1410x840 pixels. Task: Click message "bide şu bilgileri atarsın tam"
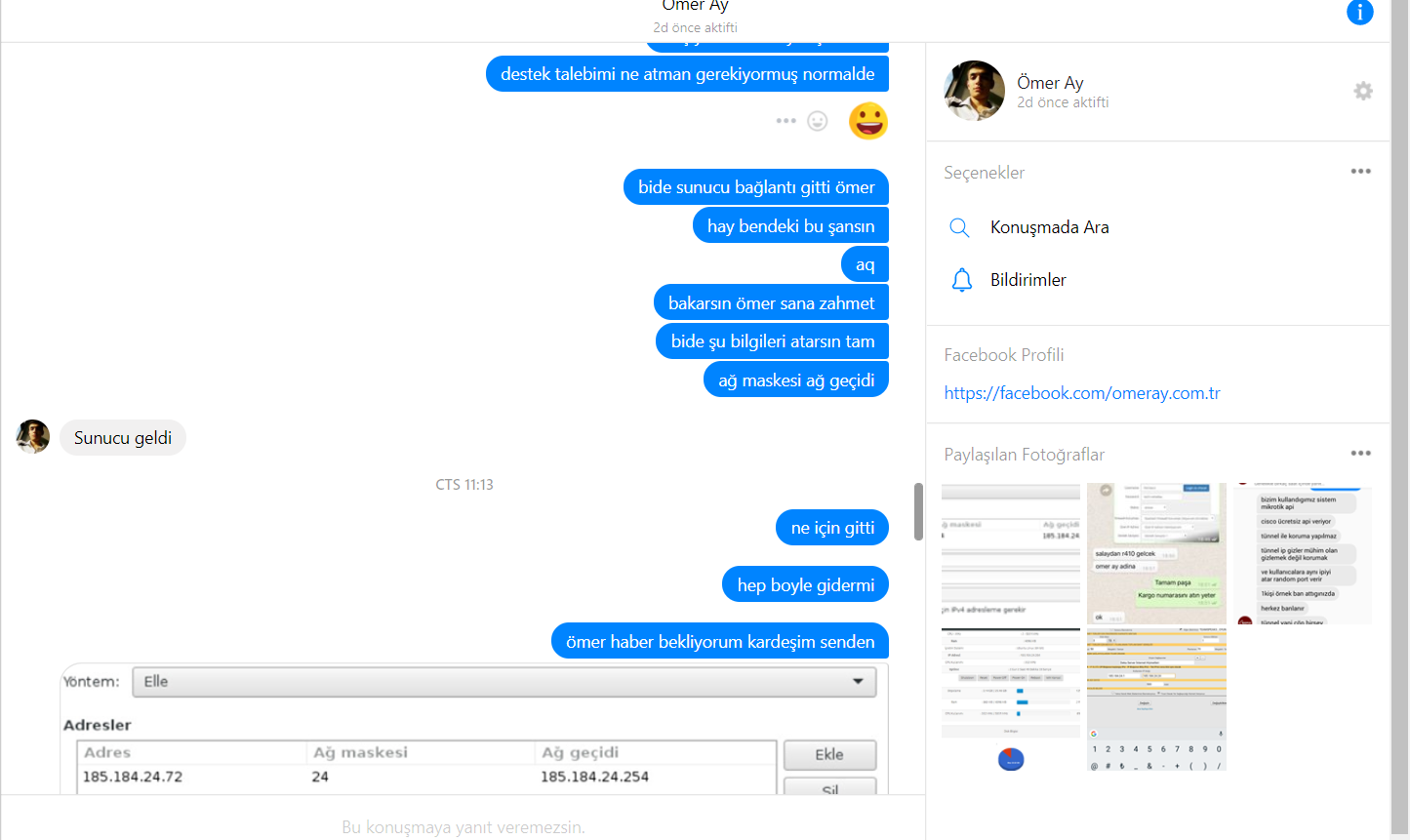pos(773,341)
